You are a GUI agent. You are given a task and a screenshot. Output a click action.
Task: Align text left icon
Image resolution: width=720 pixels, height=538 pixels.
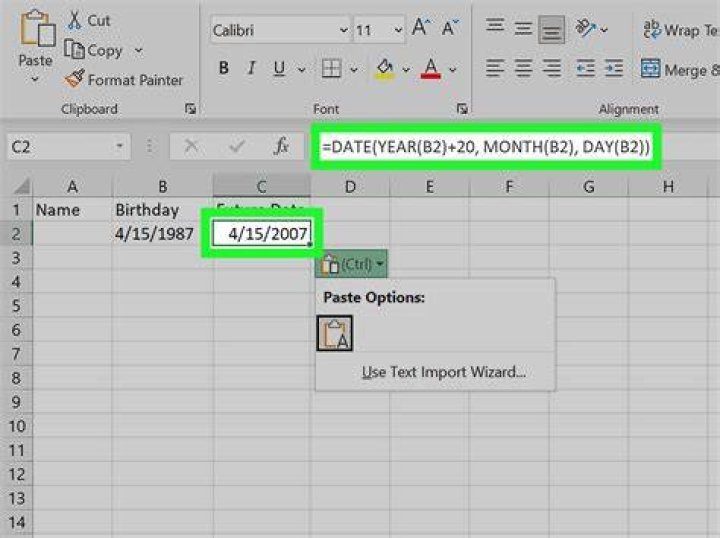coord(495,68)
